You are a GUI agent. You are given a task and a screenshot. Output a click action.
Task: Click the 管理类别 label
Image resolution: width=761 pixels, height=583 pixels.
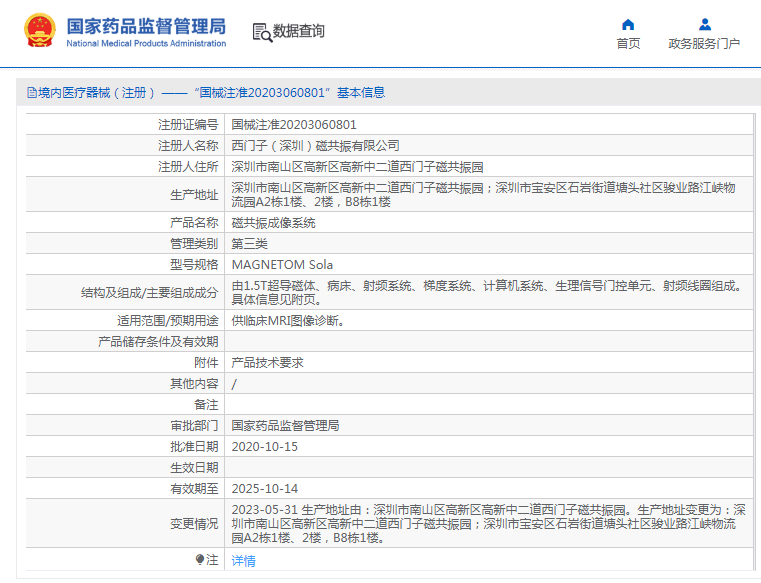pyautogui.click(x=194, y=244)
